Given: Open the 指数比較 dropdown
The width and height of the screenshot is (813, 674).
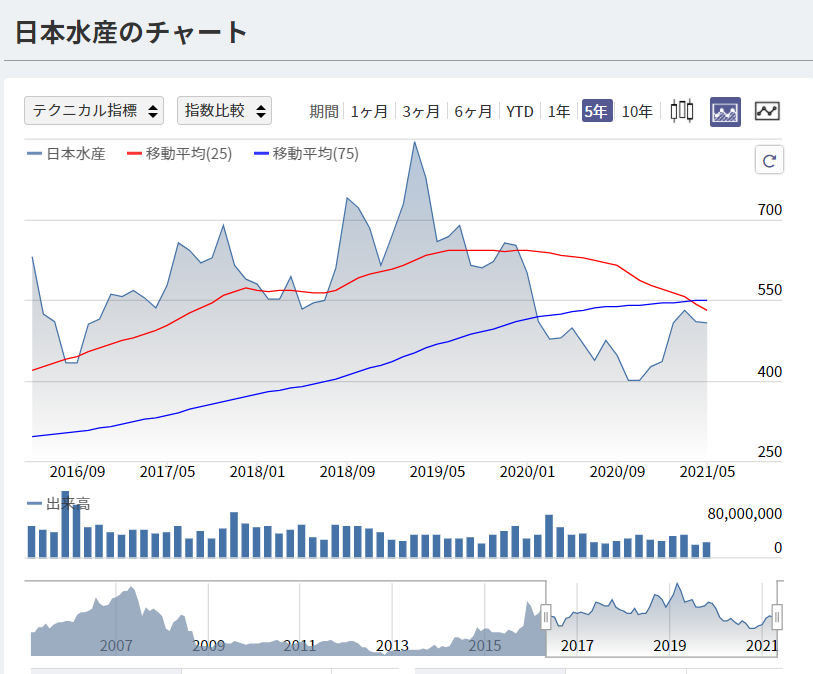Looking at the screenshot, I should (224, 110).
